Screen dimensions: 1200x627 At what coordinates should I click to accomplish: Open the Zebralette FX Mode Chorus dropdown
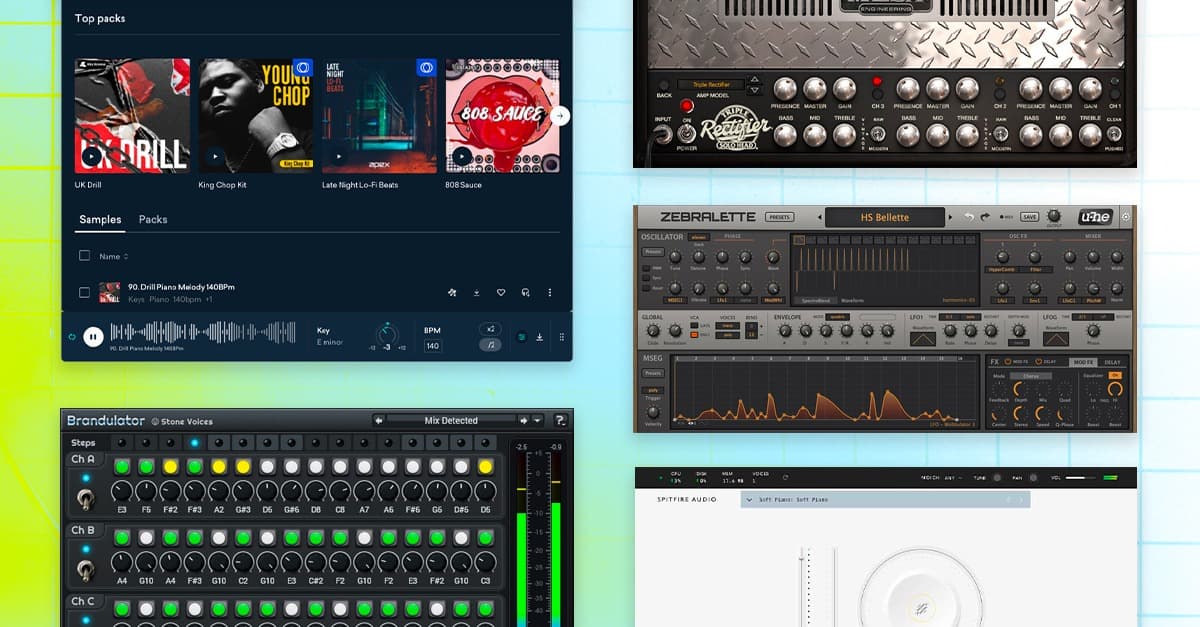click(1030, 376)
